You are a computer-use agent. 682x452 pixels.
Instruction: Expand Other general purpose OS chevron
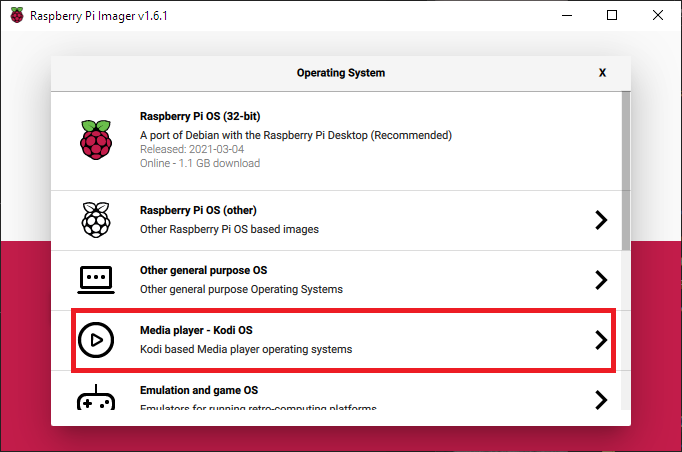click(x=600, y=279)
